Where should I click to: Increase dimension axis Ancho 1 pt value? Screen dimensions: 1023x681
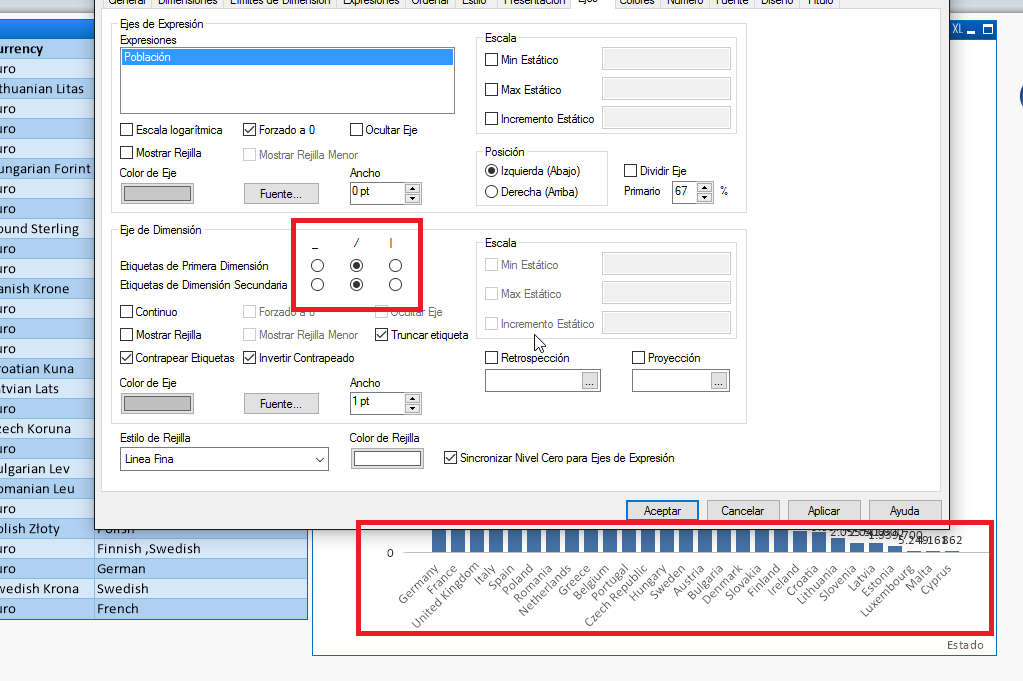[x=412, y=399]
